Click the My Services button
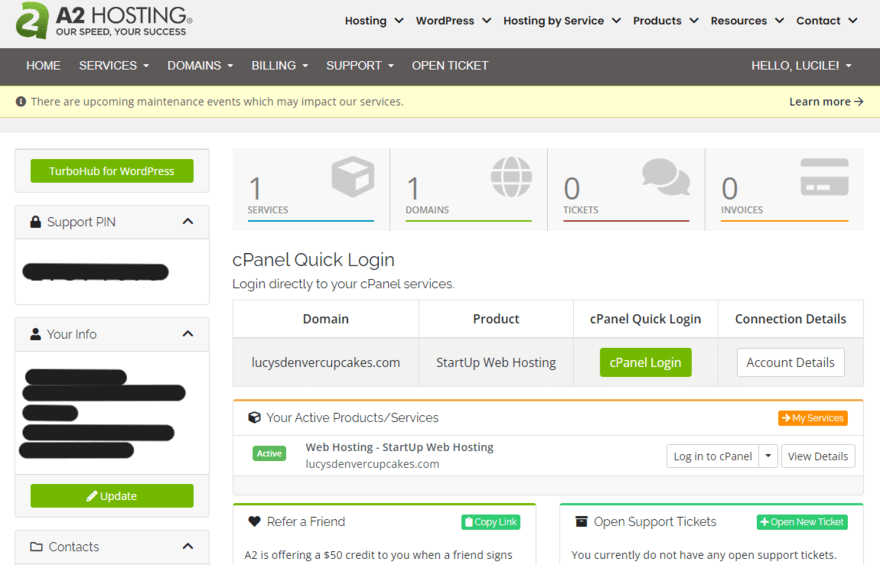 click(813, 418)
